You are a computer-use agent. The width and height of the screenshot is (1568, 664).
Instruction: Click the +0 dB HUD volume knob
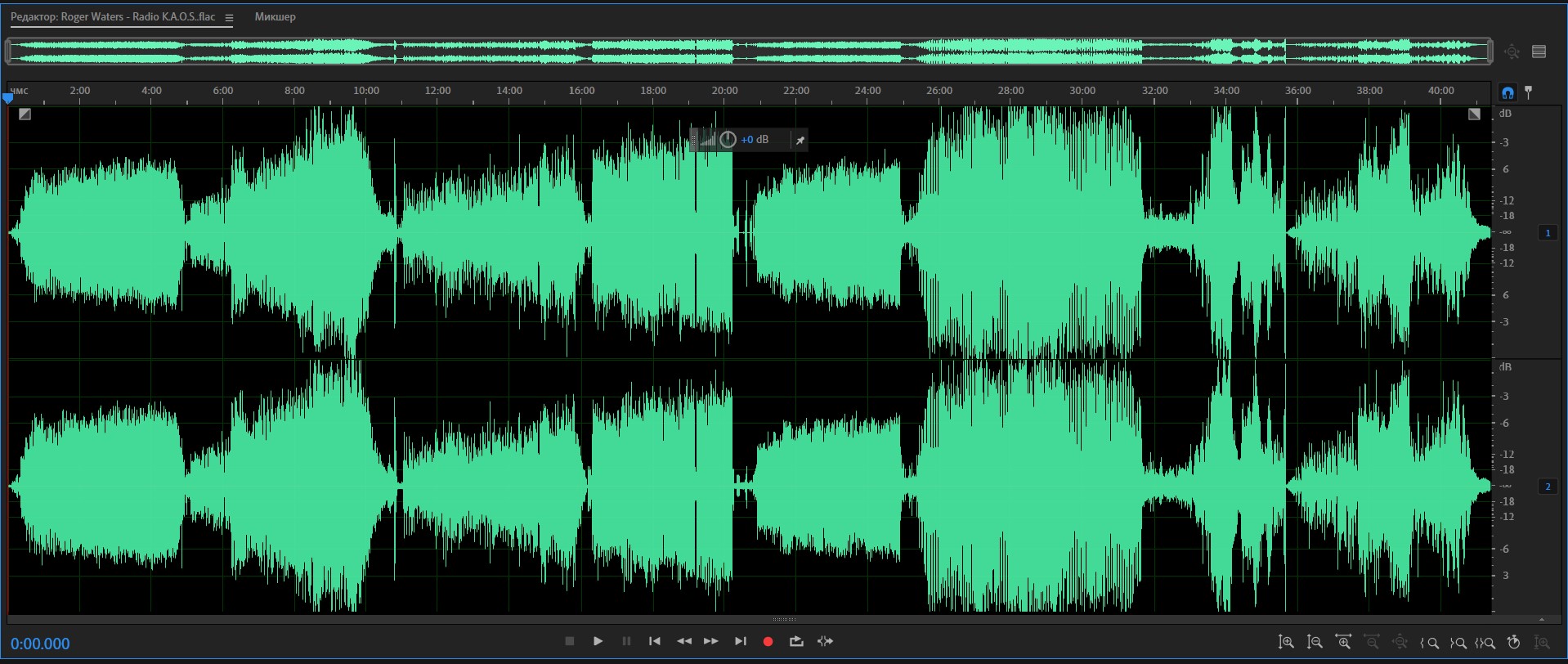pyautogui.click(x=728, y=140)
